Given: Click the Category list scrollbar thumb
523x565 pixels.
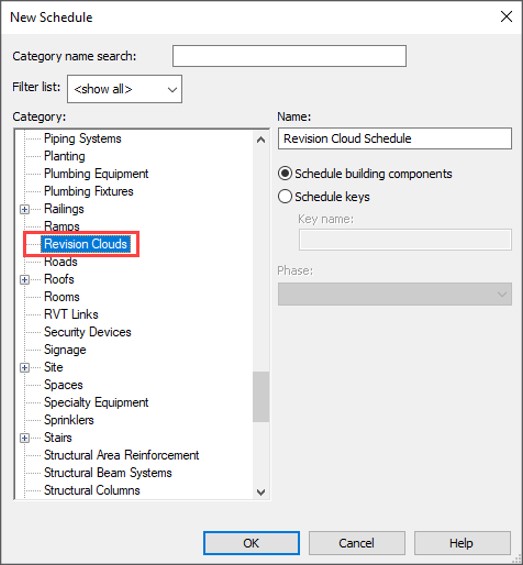Looking at the screenshot, I should 261,397.
